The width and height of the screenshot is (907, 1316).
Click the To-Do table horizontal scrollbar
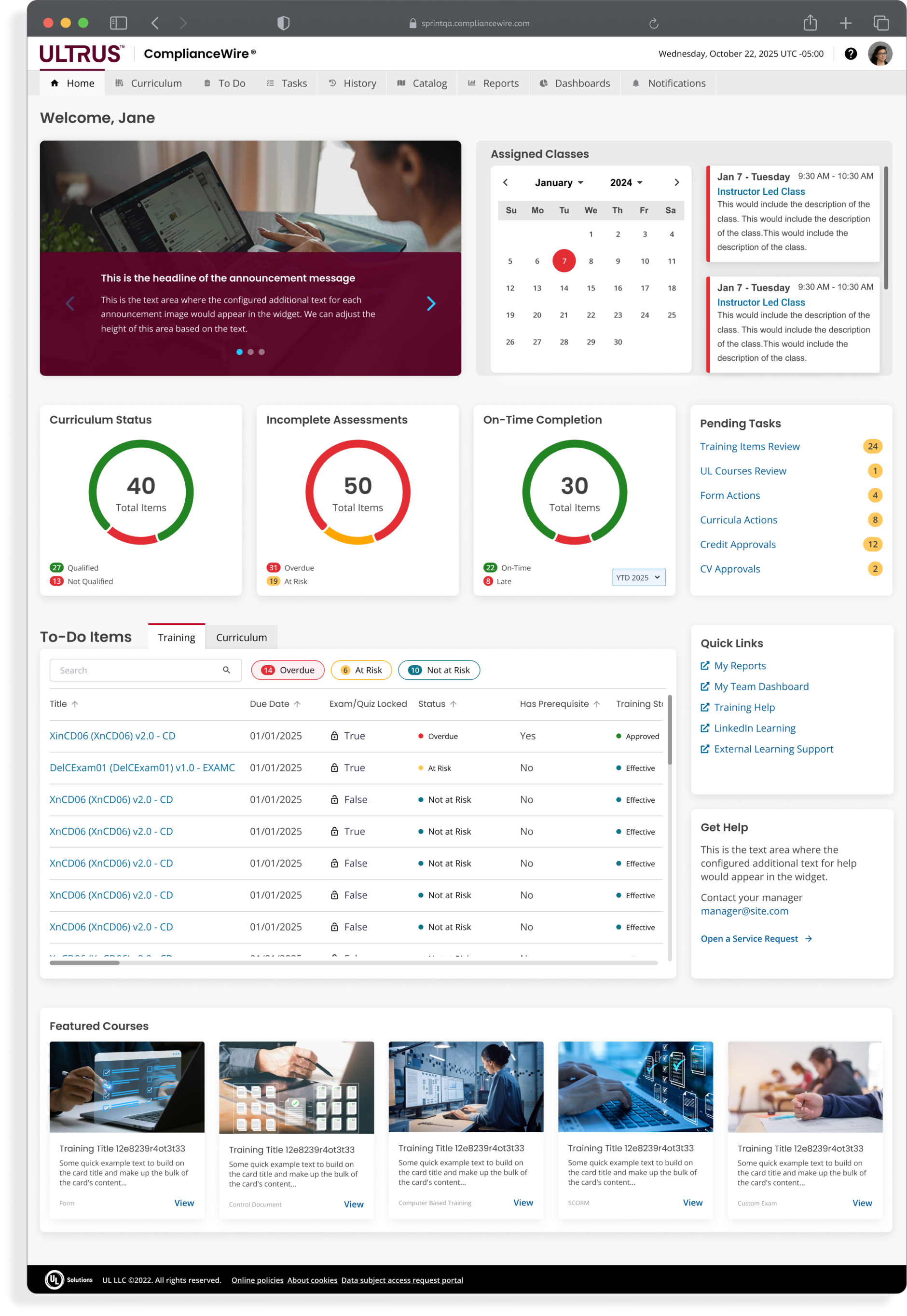[x=353, y=962]
